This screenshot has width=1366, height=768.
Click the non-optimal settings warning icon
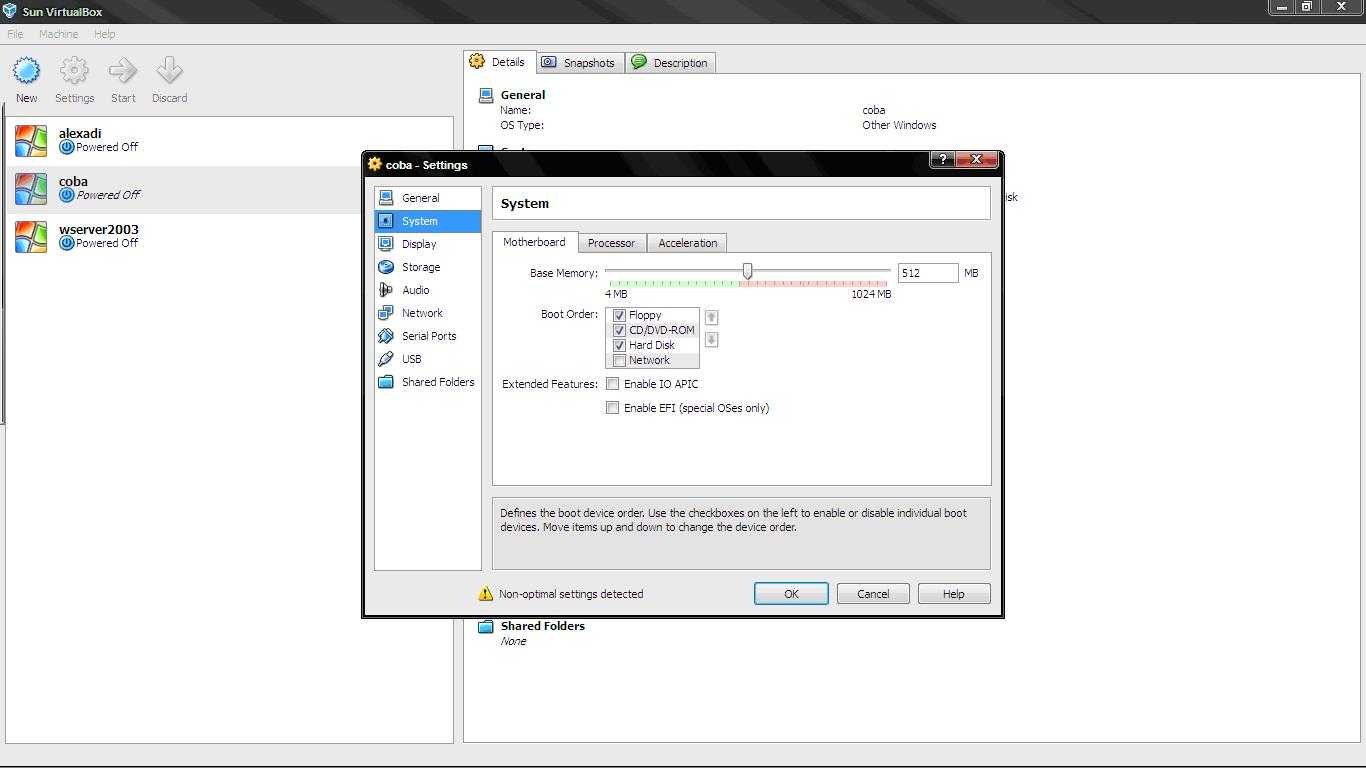(x=486, y=594)
